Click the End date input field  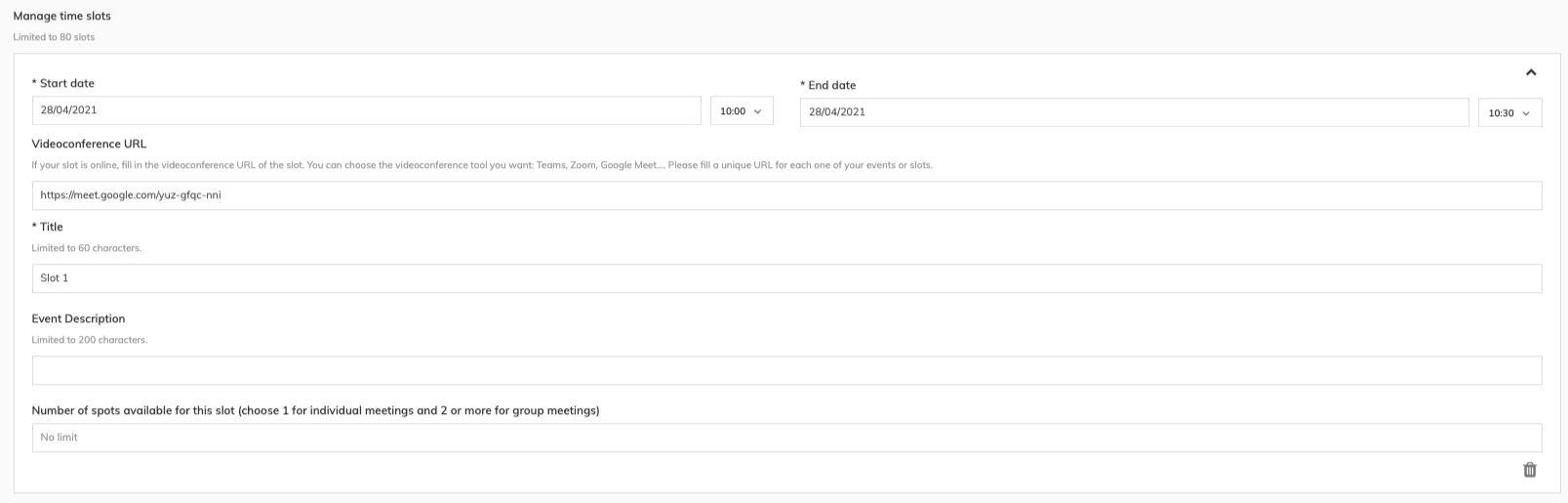click(1133, 112)
